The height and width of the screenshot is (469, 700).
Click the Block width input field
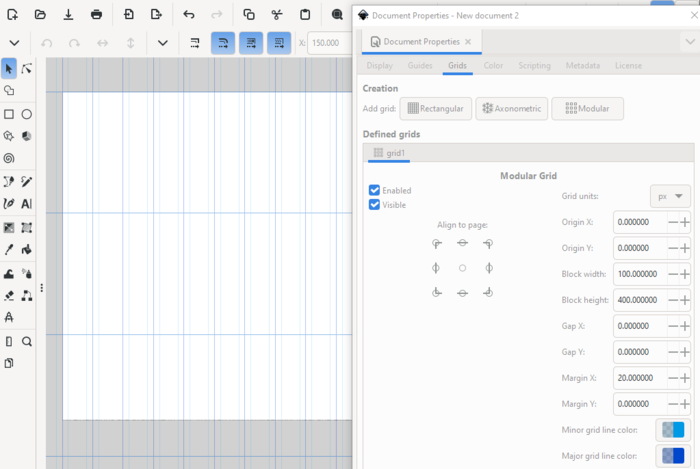click(638, 274)
